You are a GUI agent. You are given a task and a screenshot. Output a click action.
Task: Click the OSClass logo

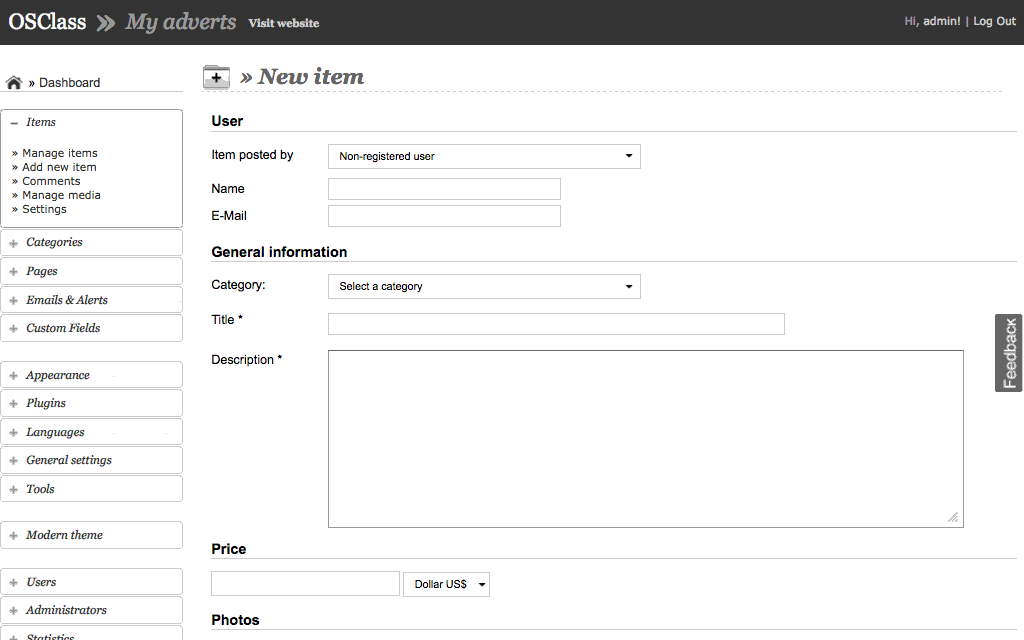[x=47, y=22]
